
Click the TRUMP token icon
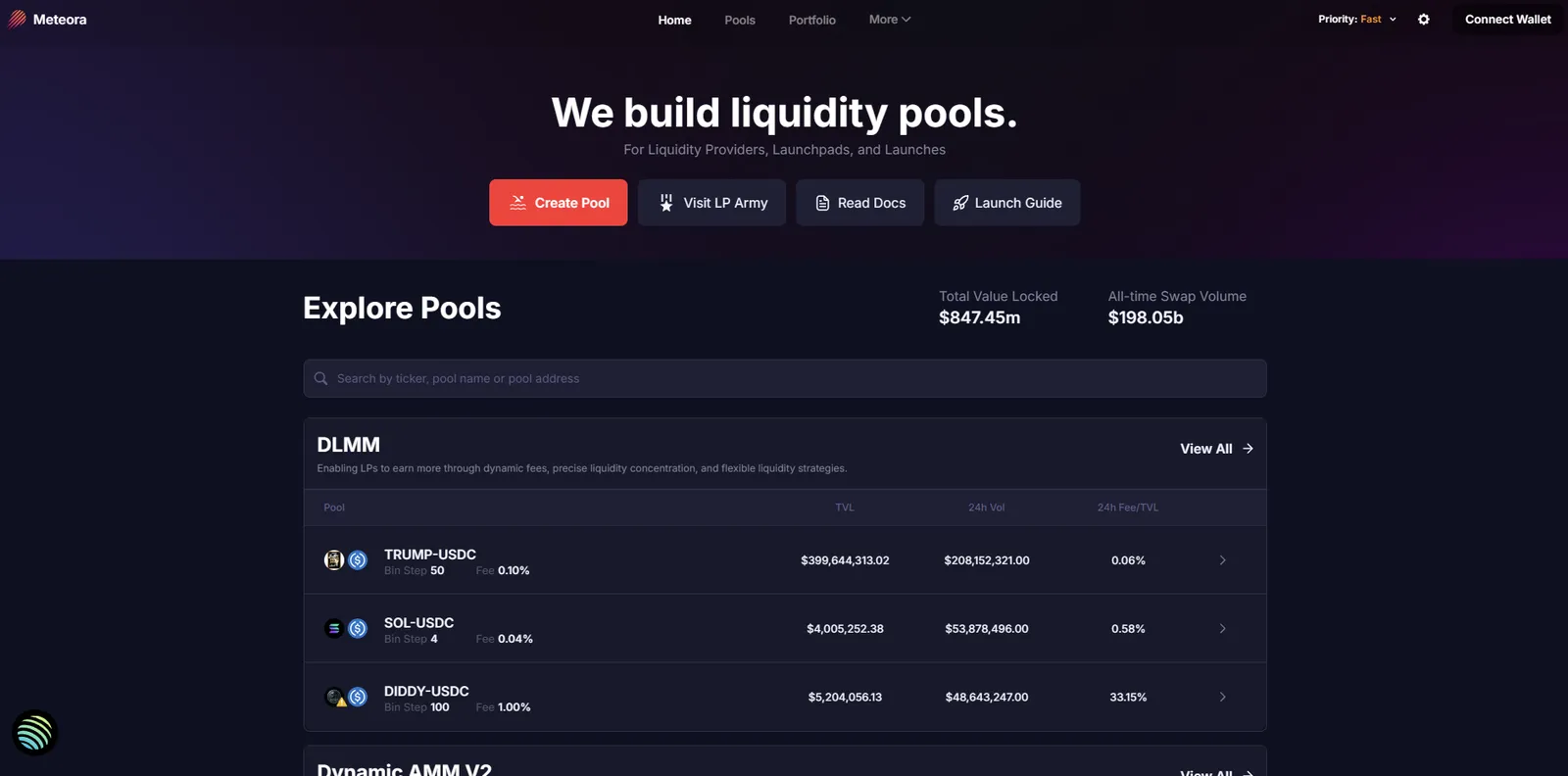coord(334,560)
